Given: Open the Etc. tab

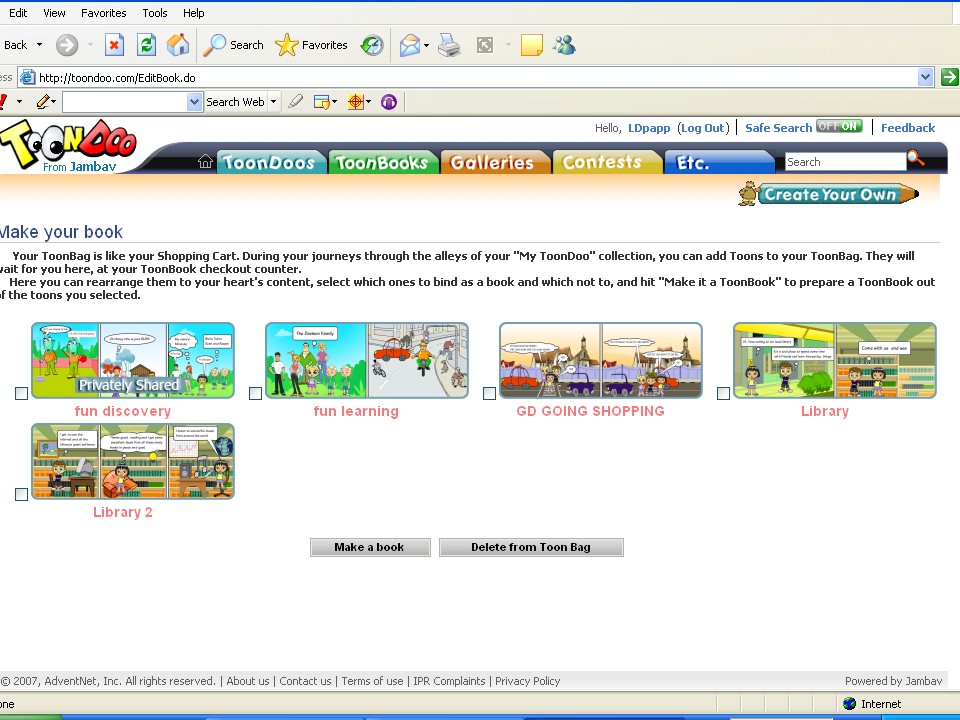Looking at the screenshot, I should coord(719,162).
